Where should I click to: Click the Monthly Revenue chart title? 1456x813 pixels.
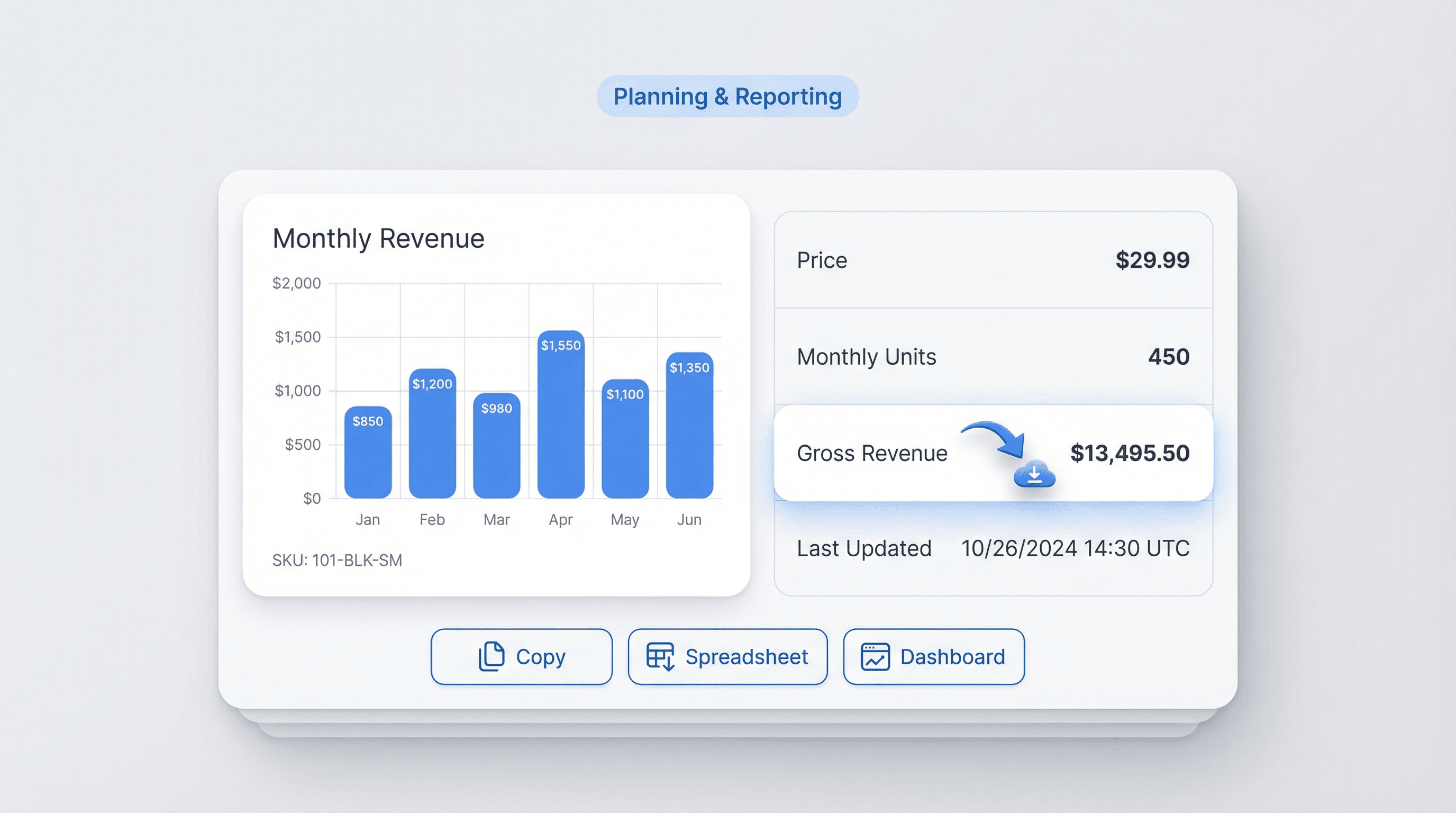pyautogui.click(x=378, y=238)
